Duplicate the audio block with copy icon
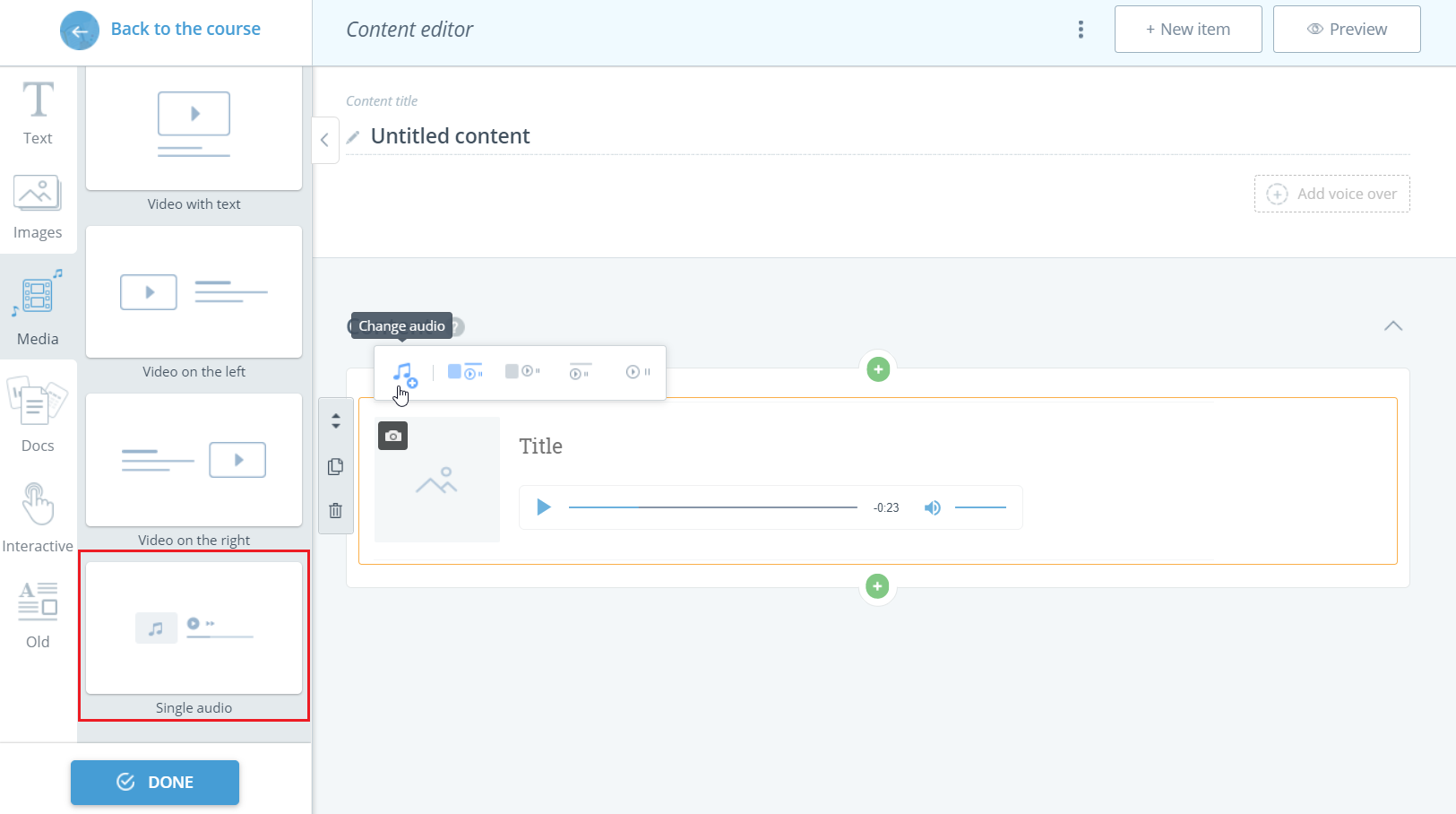 [336, 466]
